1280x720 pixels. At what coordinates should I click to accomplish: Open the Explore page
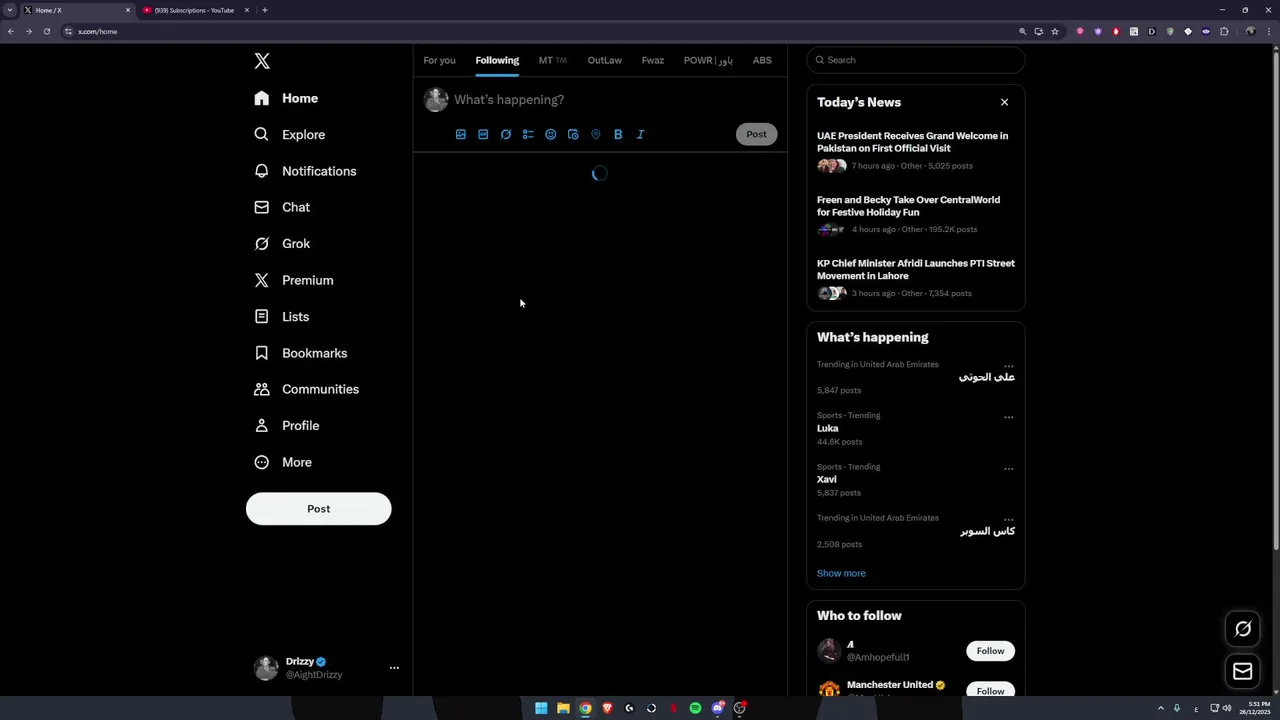[x=290, y=134]
